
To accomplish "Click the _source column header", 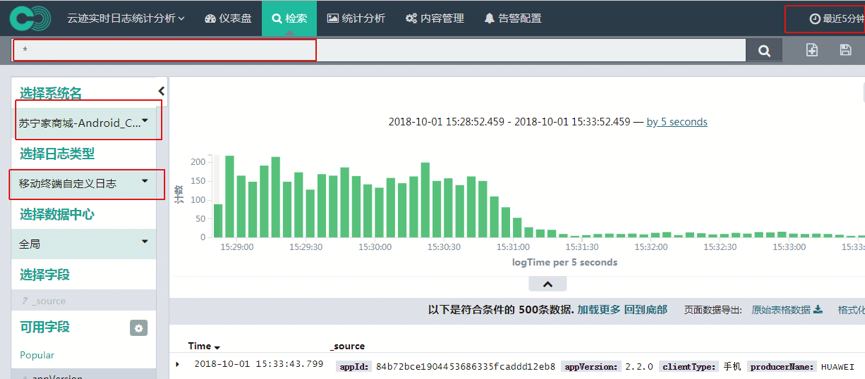I will click(x=348, y=346).
